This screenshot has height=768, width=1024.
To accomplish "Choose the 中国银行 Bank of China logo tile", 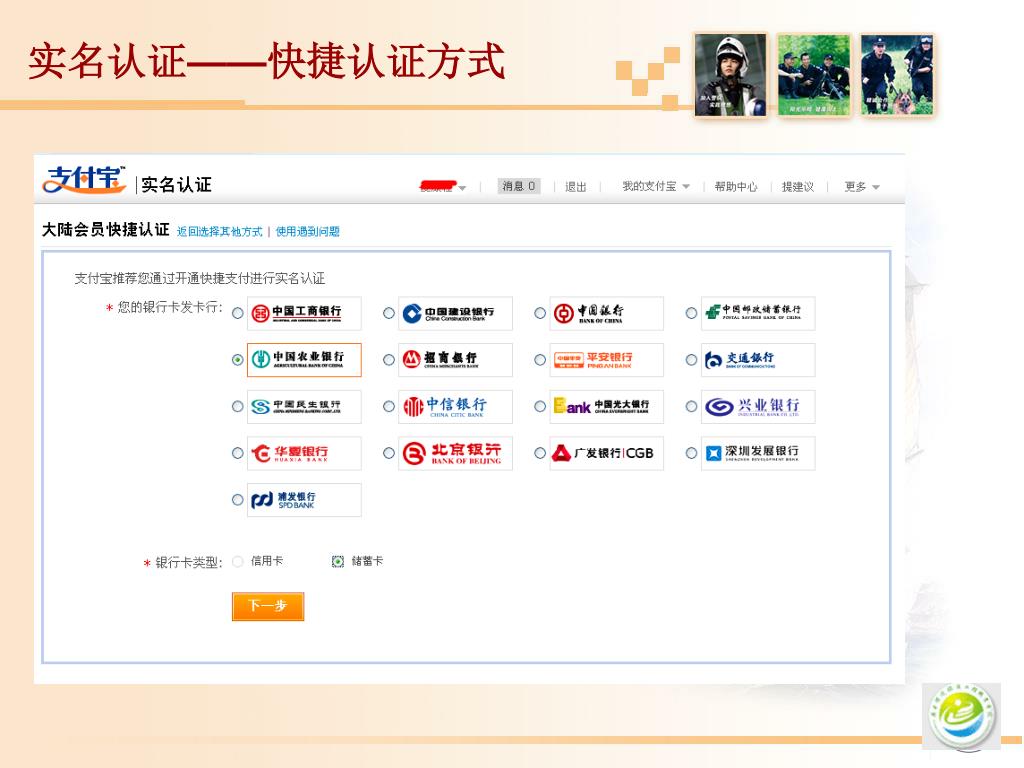I will click(607, 313).
